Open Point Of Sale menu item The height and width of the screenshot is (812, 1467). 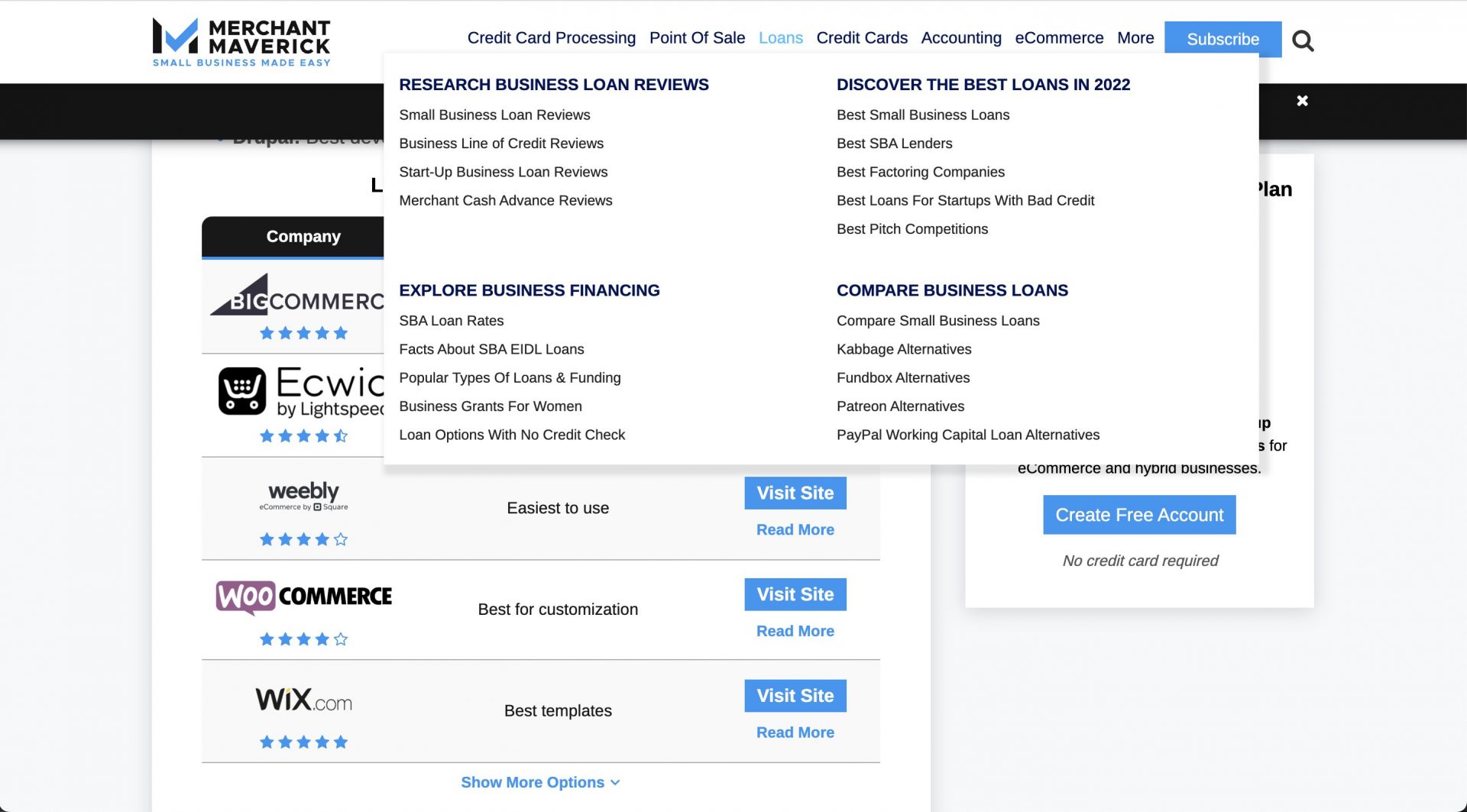tap(697, 37)
